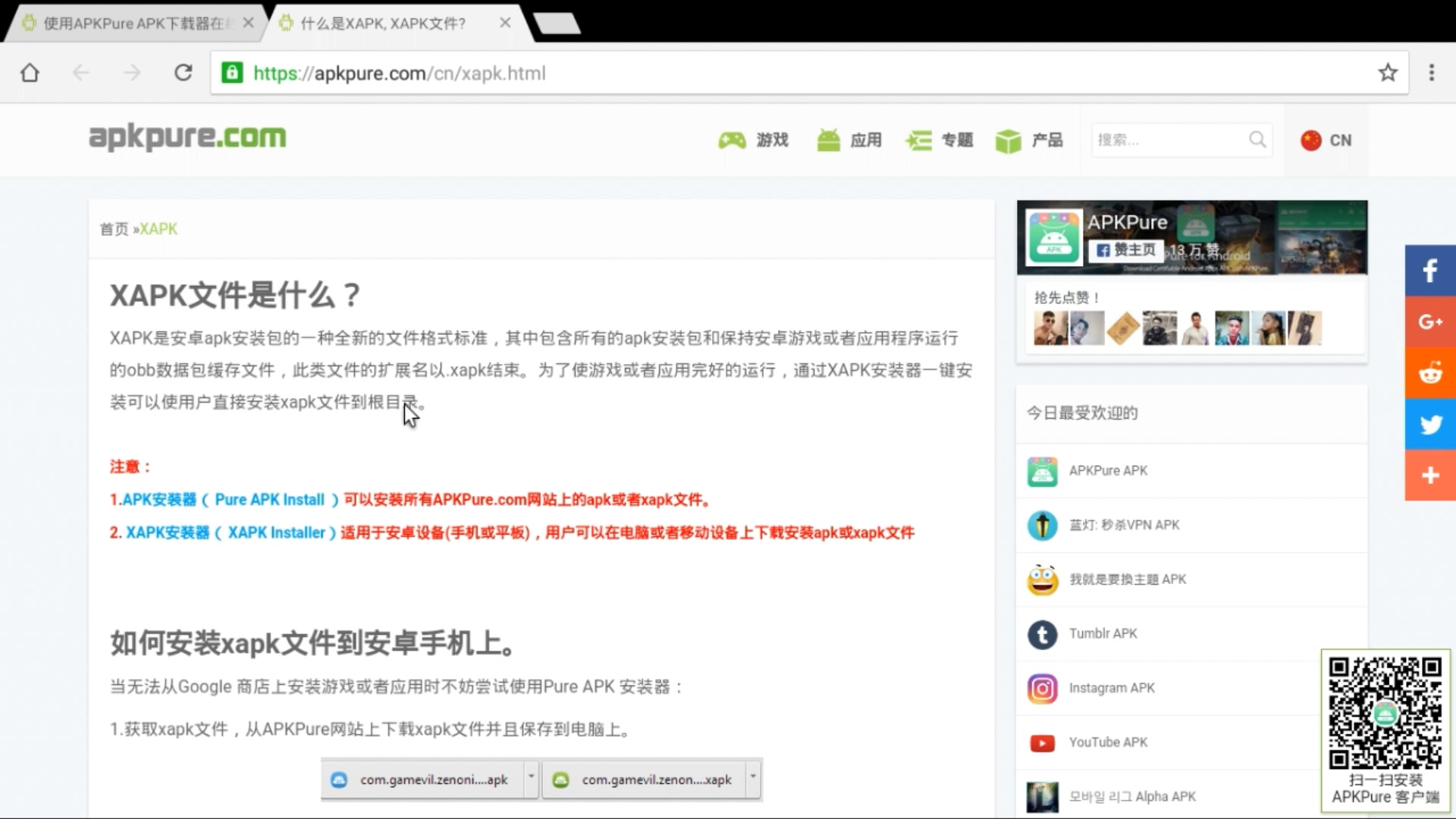Click the 应用 Android robot icon
Viewport: 1456px width, 819px height.
(x=828, y=140)
